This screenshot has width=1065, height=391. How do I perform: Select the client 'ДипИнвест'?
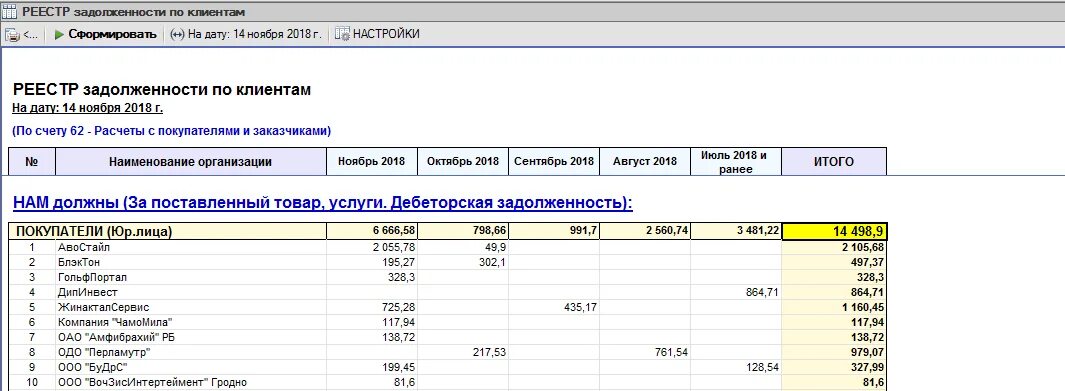(x=88, y=292)
